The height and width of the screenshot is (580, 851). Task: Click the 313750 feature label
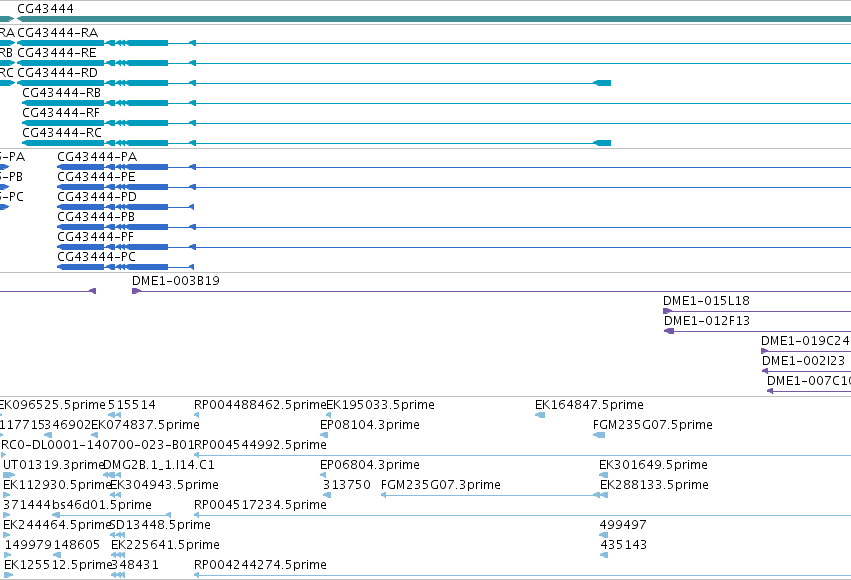coord(347,485)
